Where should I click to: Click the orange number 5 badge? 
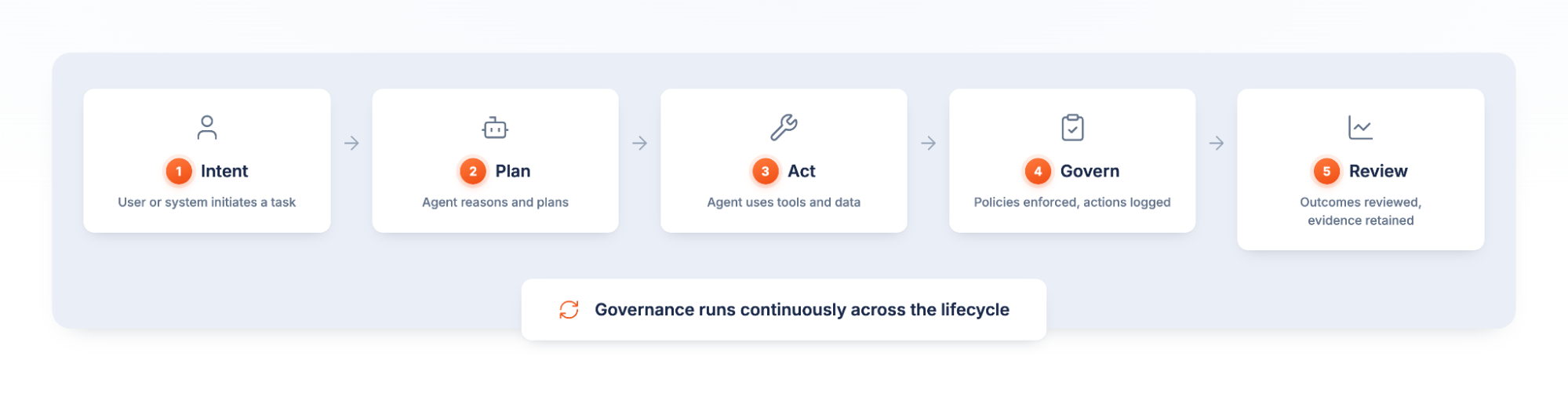(1326, 171)
